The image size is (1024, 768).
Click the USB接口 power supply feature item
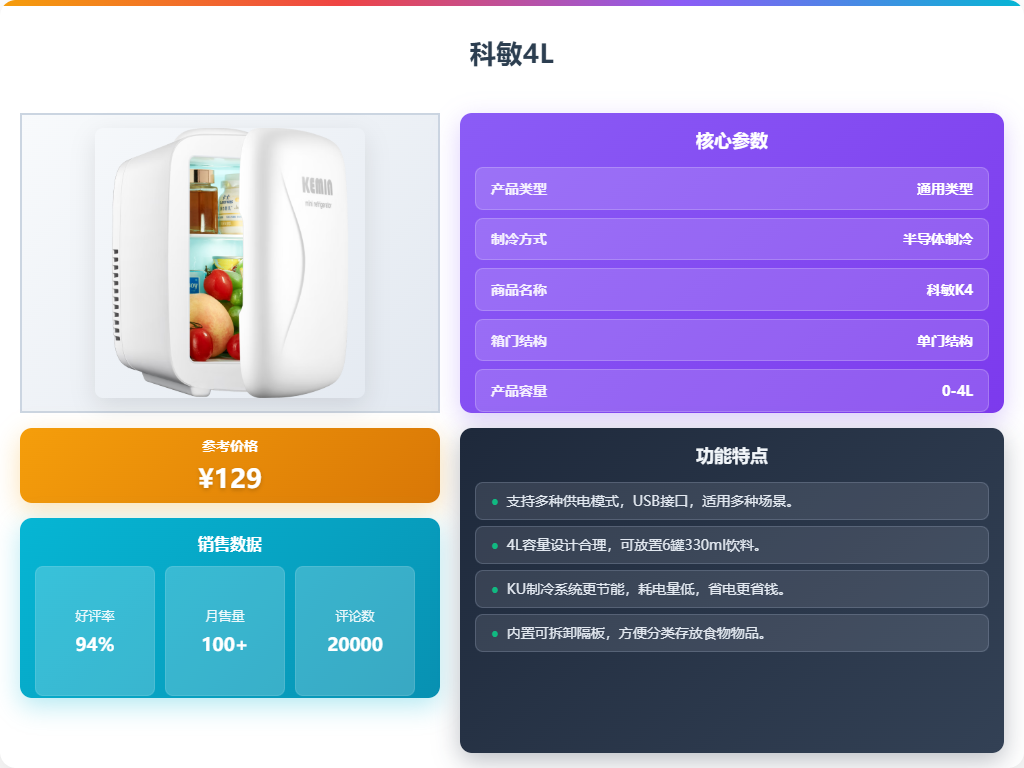tap(731, 501)
